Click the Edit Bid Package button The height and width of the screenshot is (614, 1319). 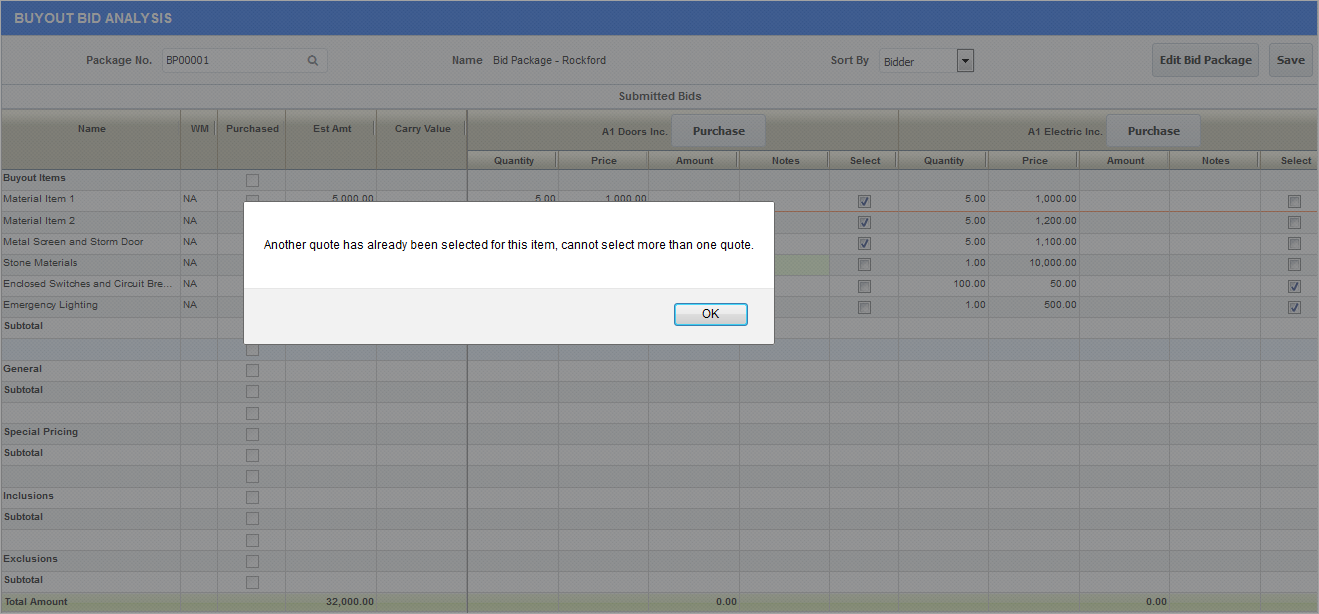1205,60
